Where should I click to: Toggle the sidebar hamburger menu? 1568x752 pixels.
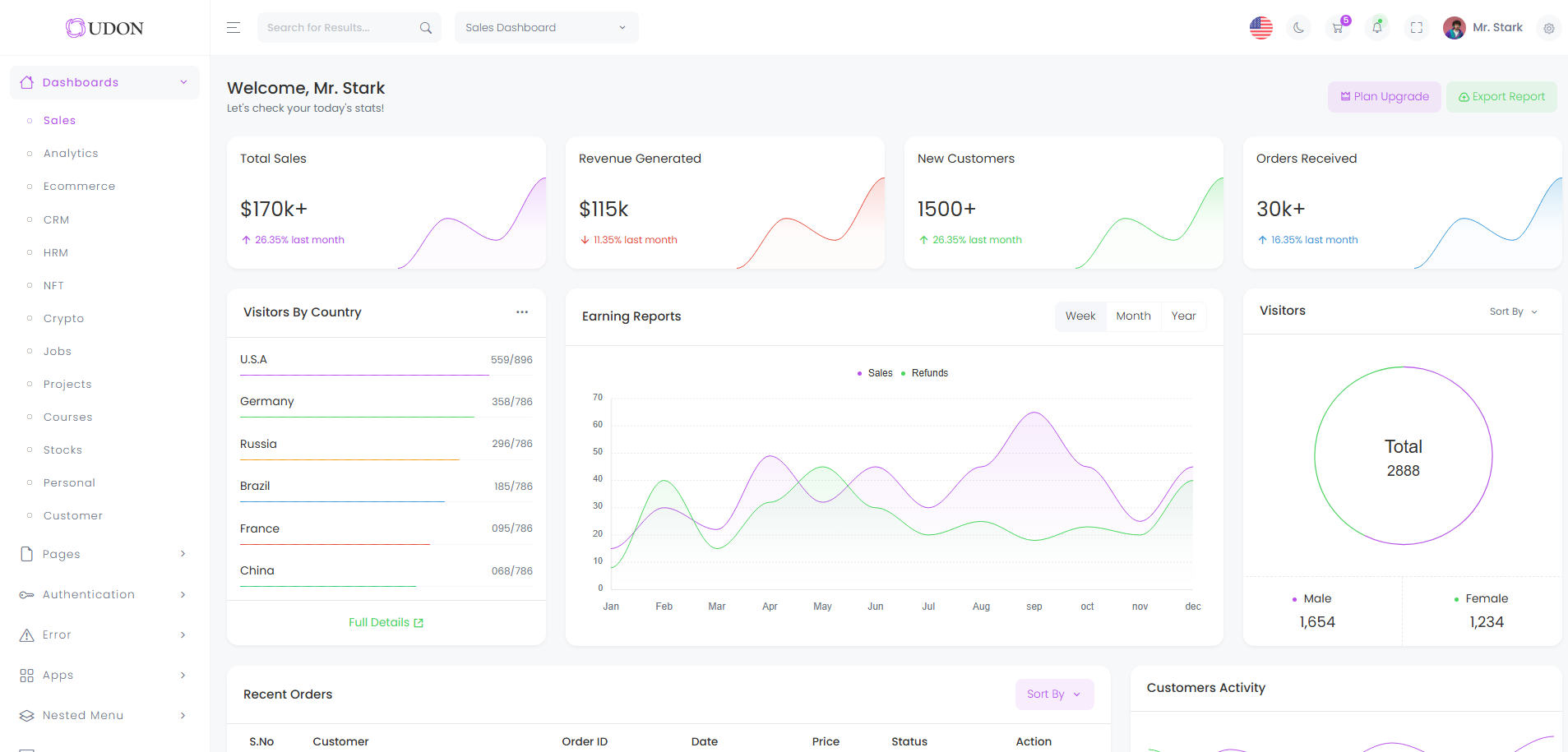click(234, 28)
